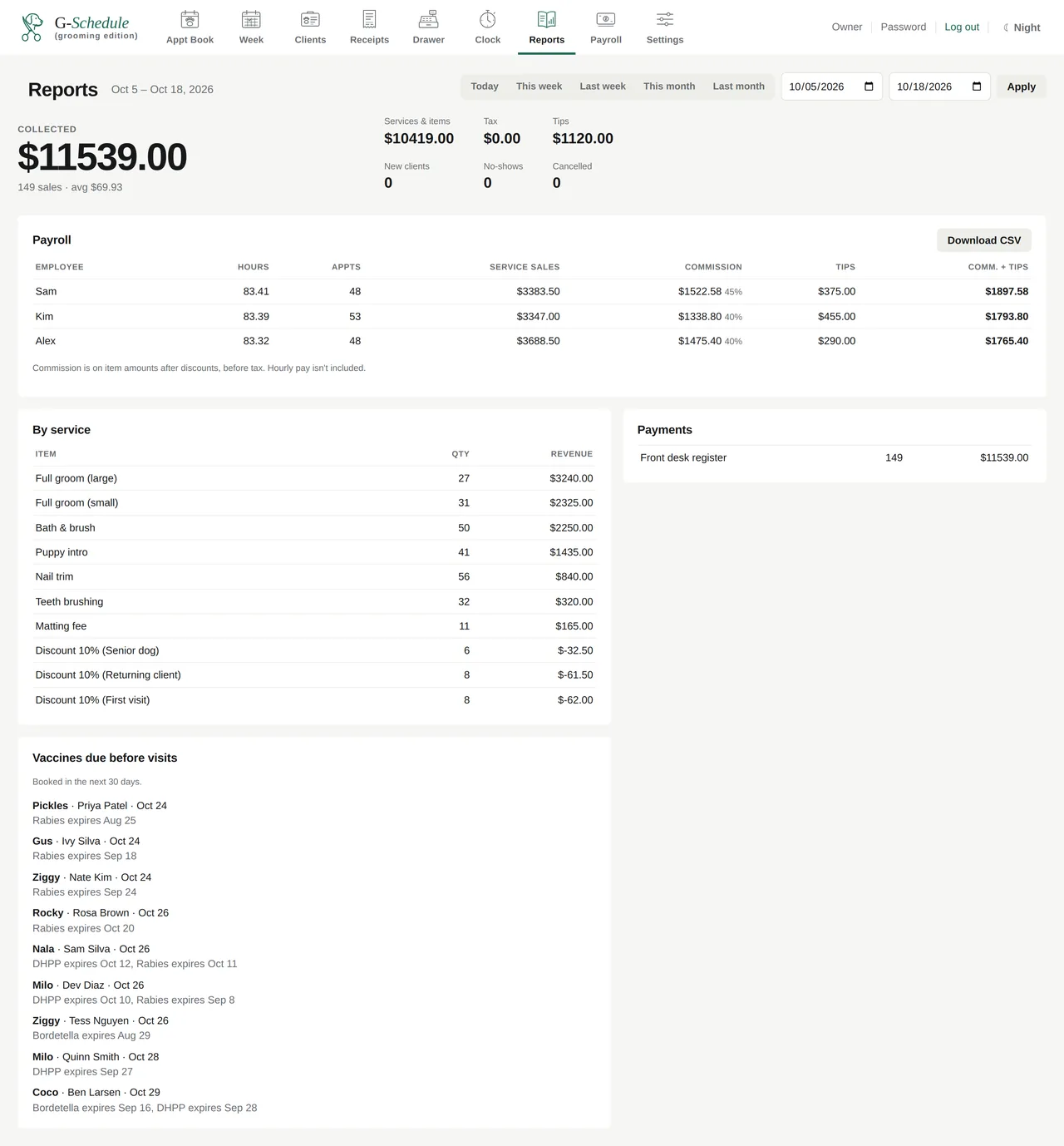
Task: Open the Appt Book calendar icon
Action: pos(190,19)
